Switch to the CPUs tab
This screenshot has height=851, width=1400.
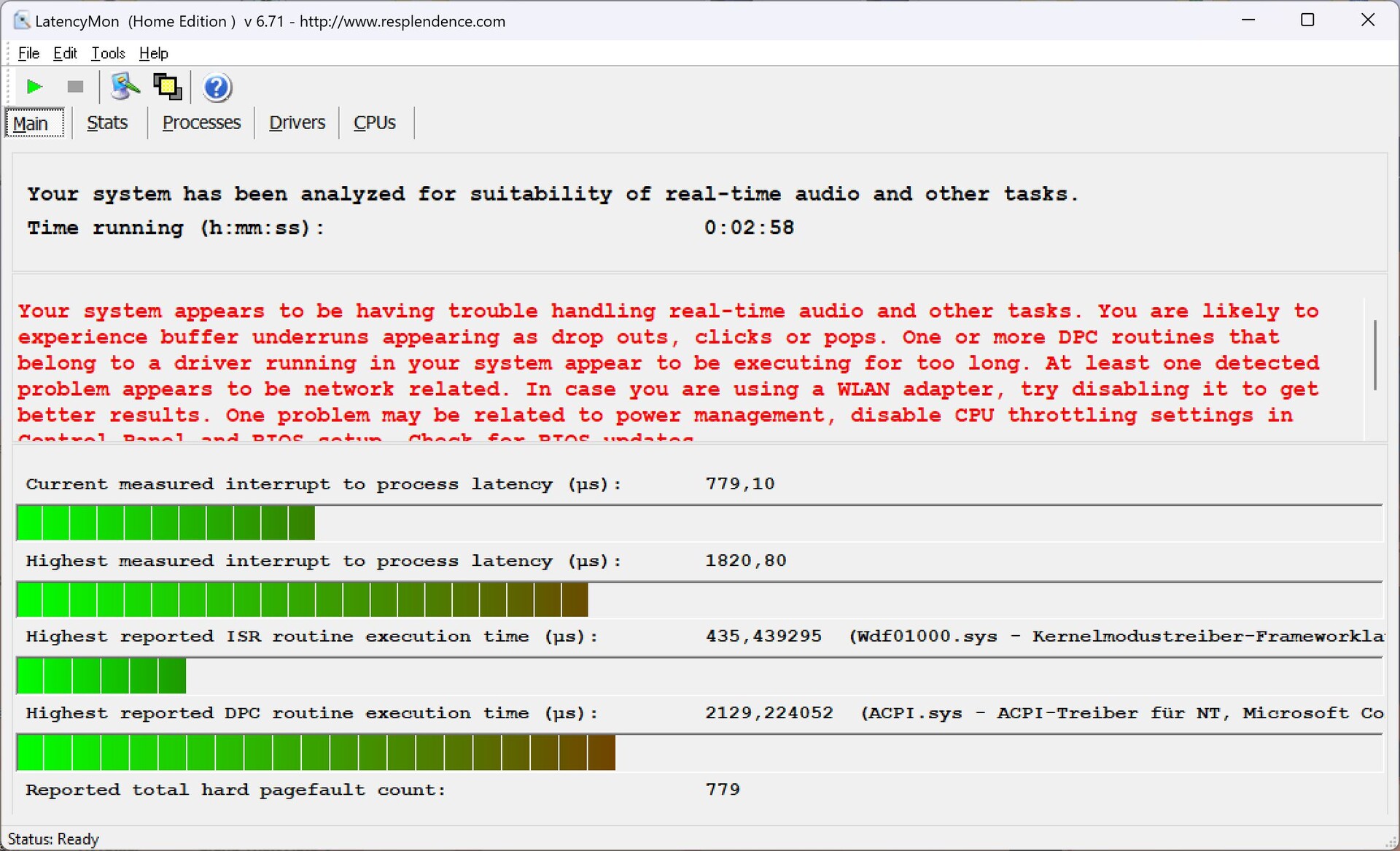click(x=375, y=123)
